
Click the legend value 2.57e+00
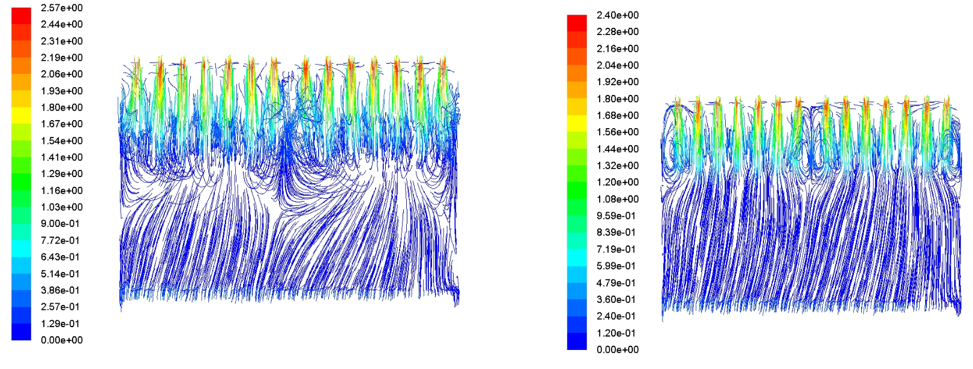click(x=62, y=7)
